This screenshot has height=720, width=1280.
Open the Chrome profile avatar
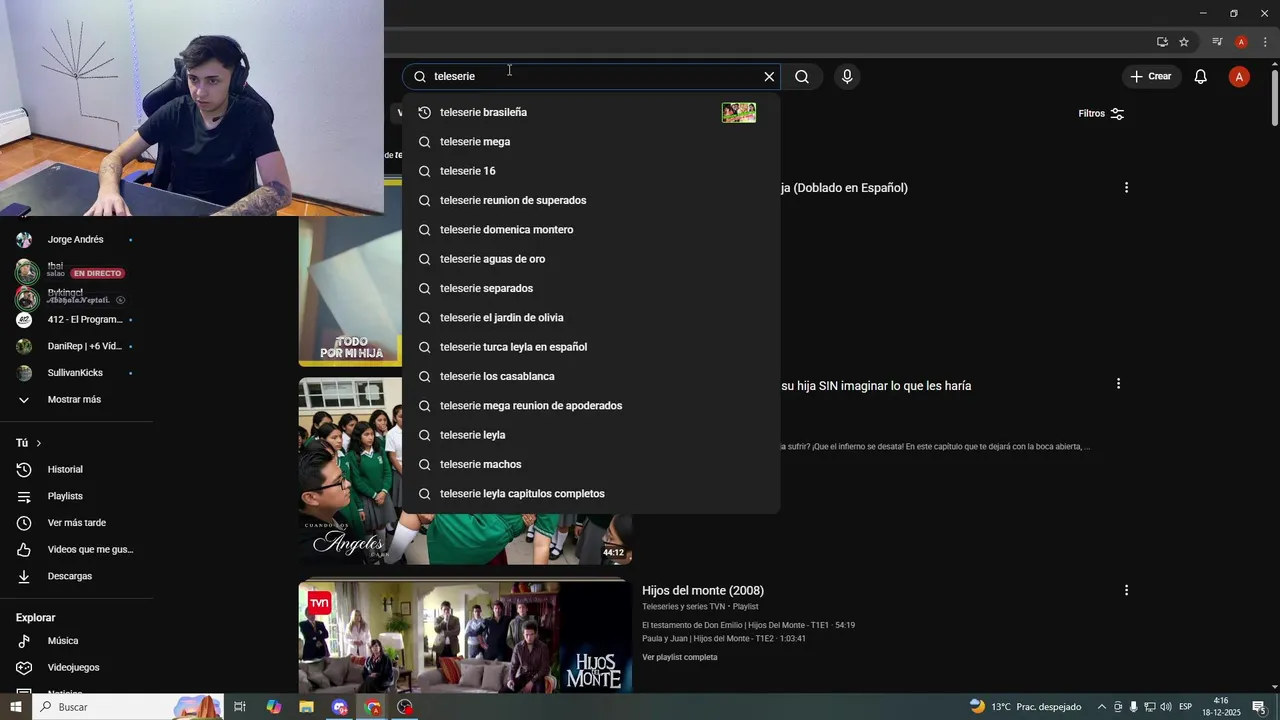tap(1241, 42)
